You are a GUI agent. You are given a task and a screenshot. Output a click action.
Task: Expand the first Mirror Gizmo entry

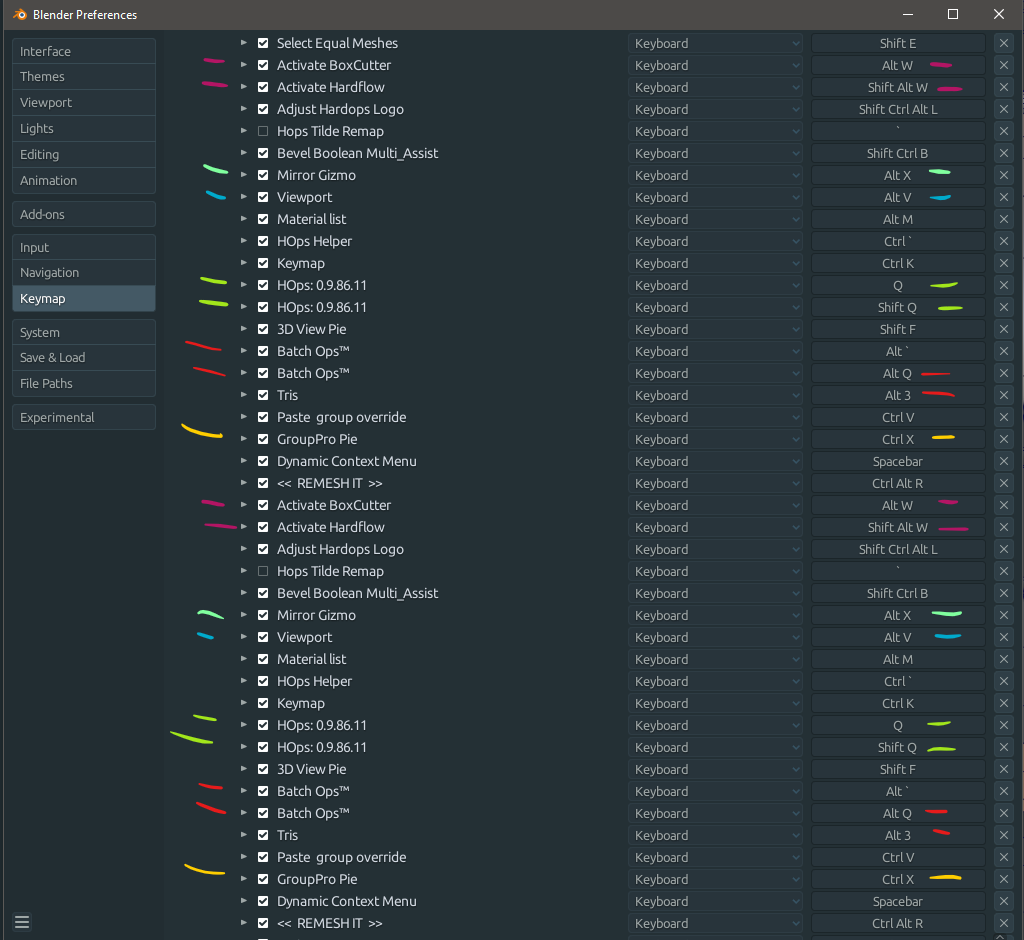coord(244,174)
